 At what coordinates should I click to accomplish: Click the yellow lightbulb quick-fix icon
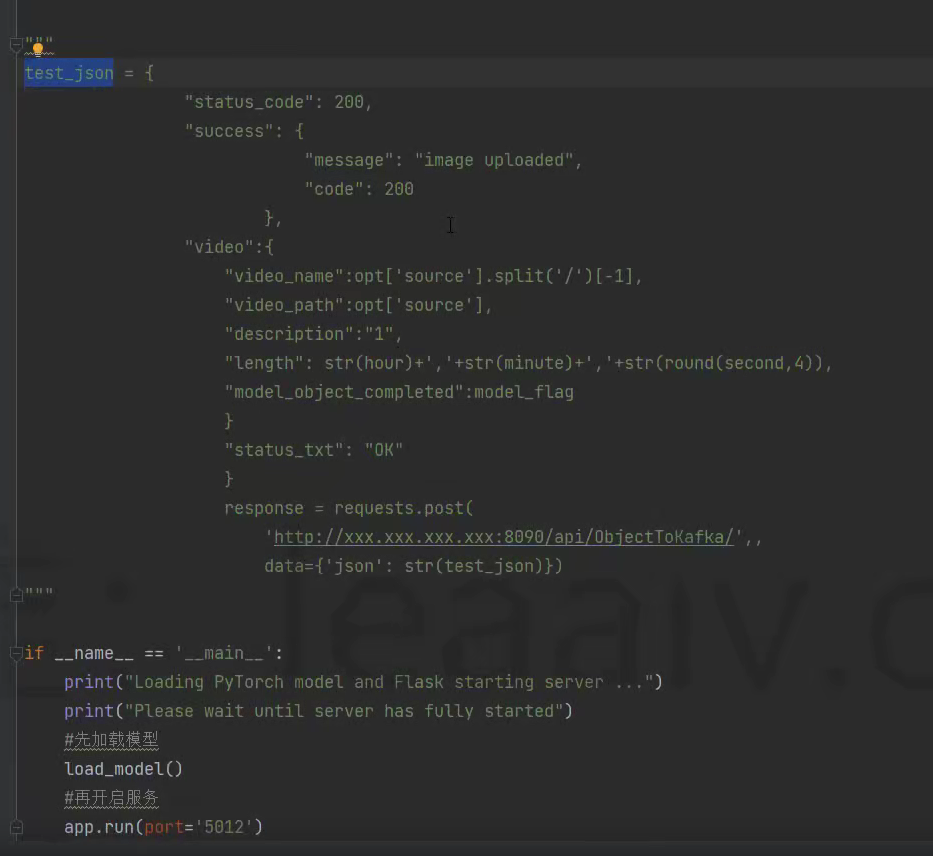point(38,47)
